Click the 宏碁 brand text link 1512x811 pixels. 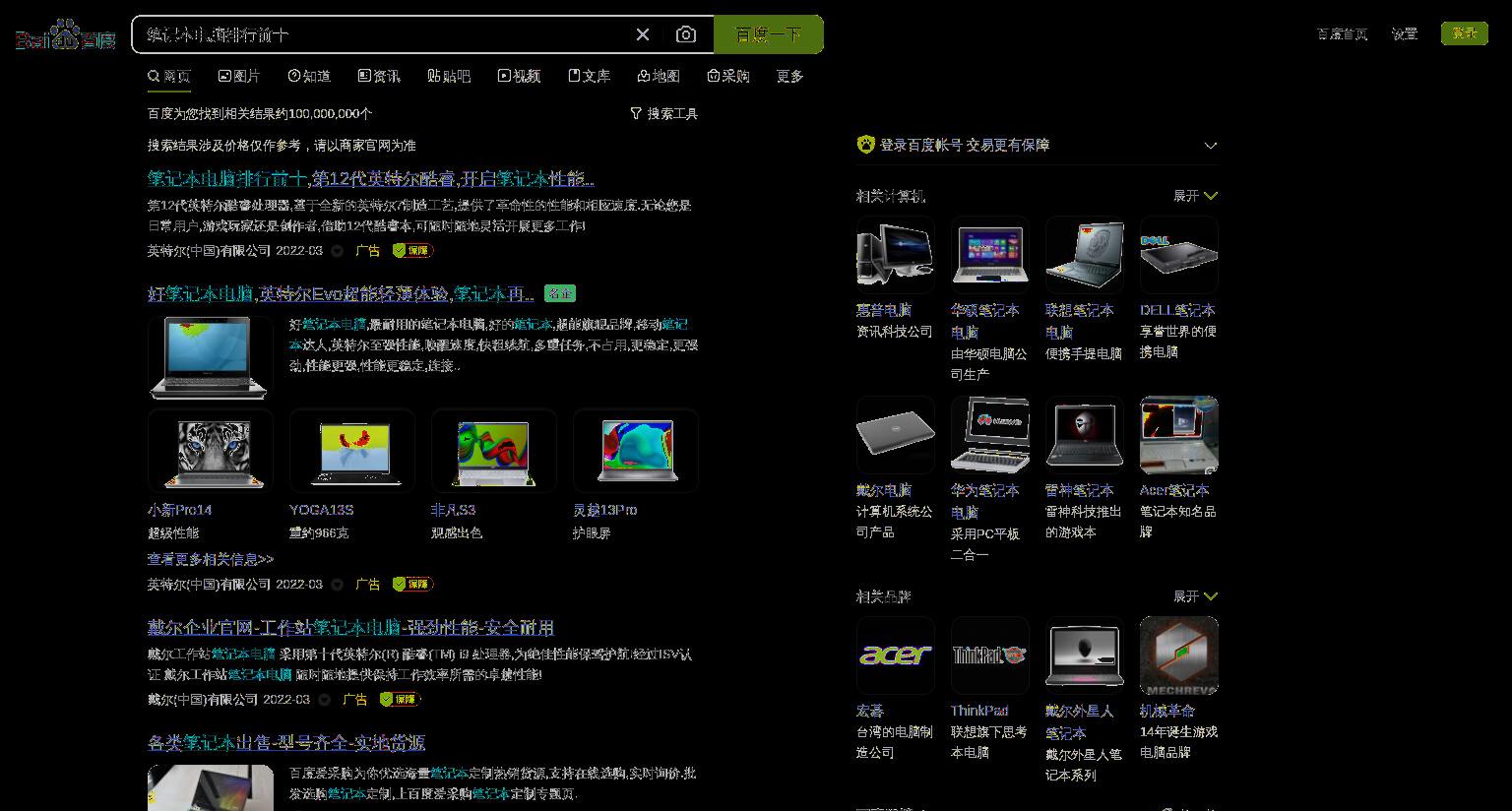(x=870, y=711)
